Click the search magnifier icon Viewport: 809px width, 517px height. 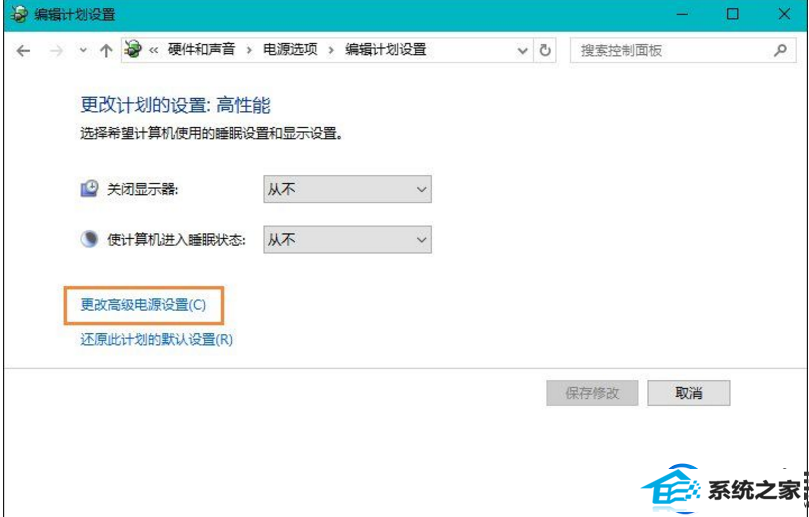[x=781, y=50]
